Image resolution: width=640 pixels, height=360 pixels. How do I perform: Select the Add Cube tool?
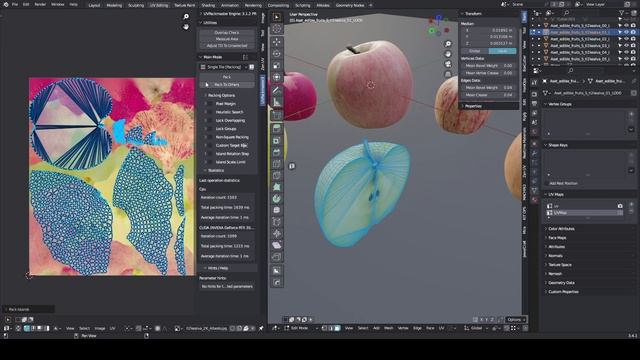click(277, 115)
